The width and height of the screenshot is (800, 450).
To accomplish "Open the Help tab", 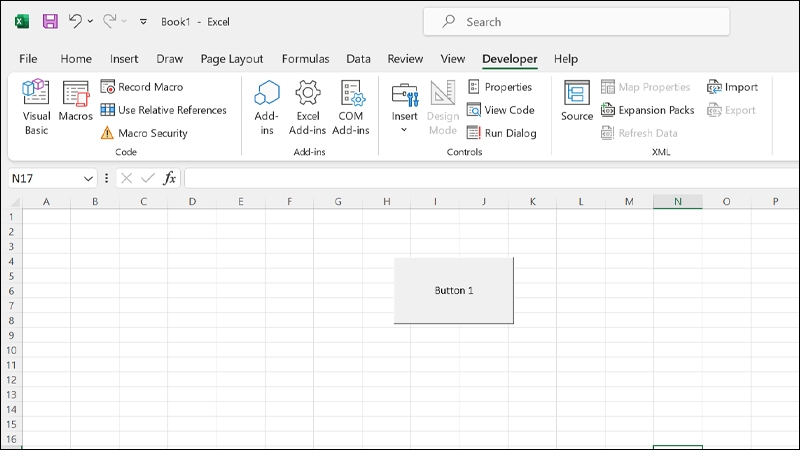I will tap(566, 59).
